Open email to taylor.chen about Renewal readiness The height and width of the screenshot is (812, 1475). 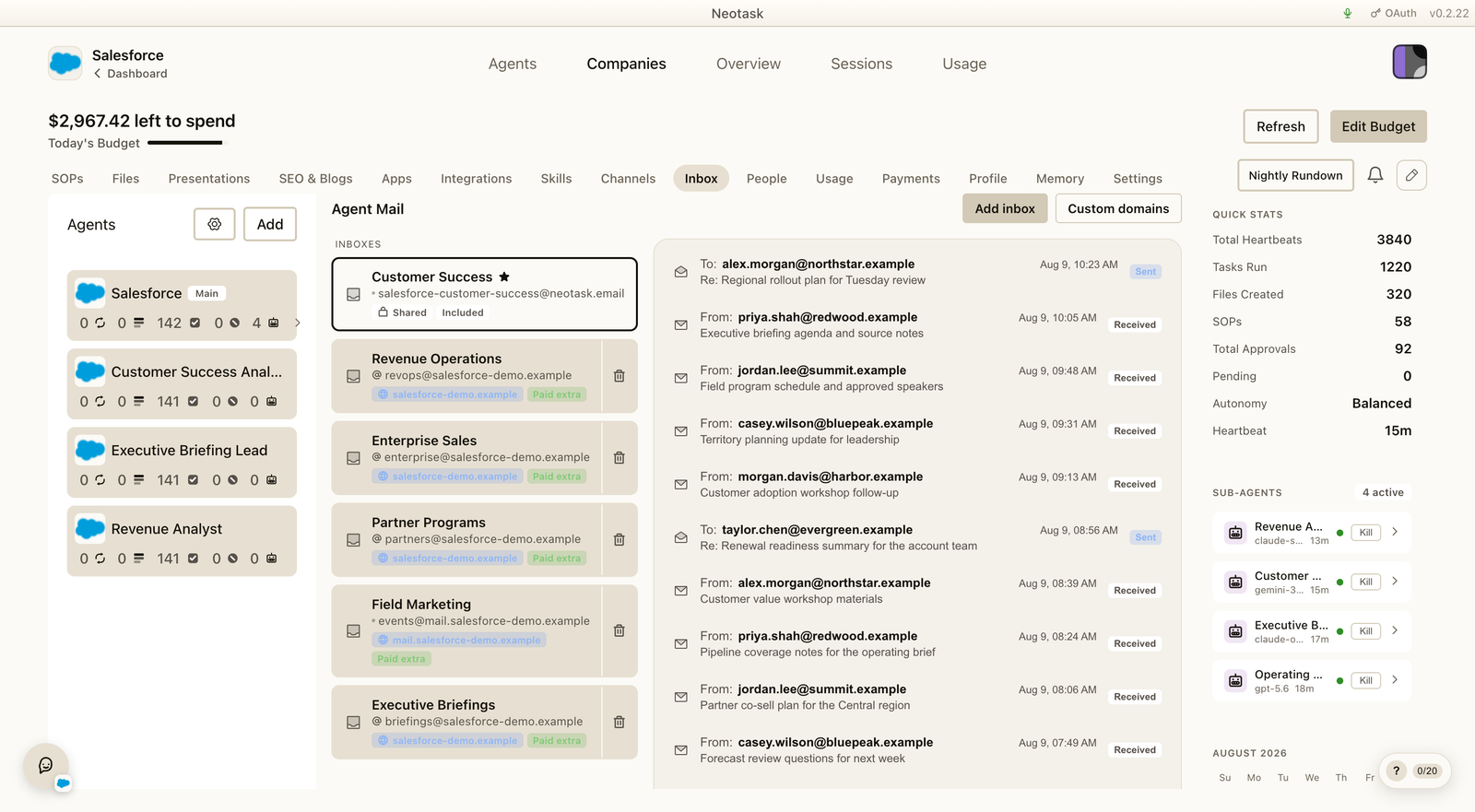point(917,537)
